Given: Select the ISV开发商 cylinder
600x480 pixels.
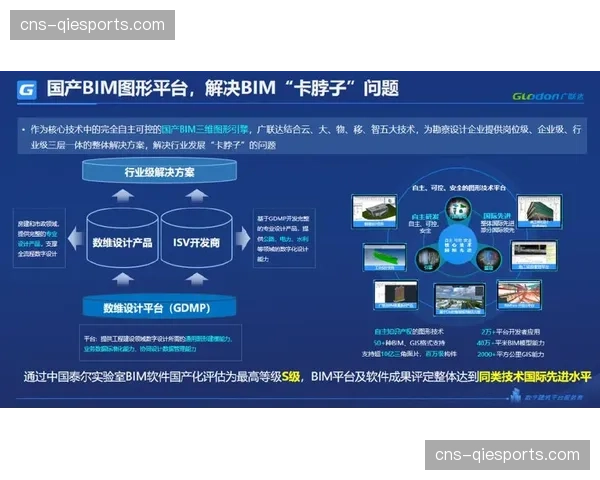Looking at the screenshot, I should [196, 238].
